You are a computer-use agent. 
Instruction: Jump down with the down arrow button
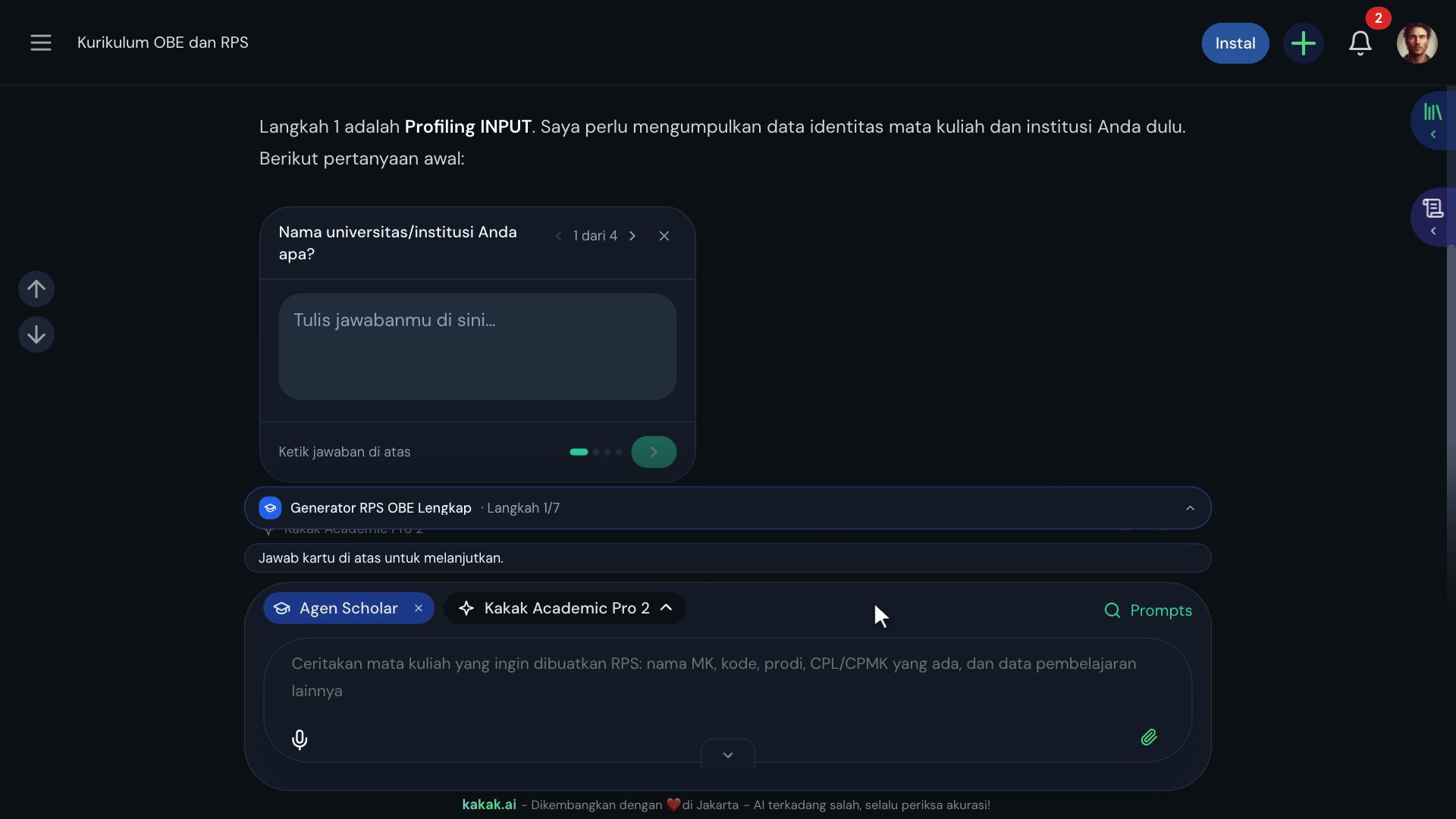coord(36,334)
